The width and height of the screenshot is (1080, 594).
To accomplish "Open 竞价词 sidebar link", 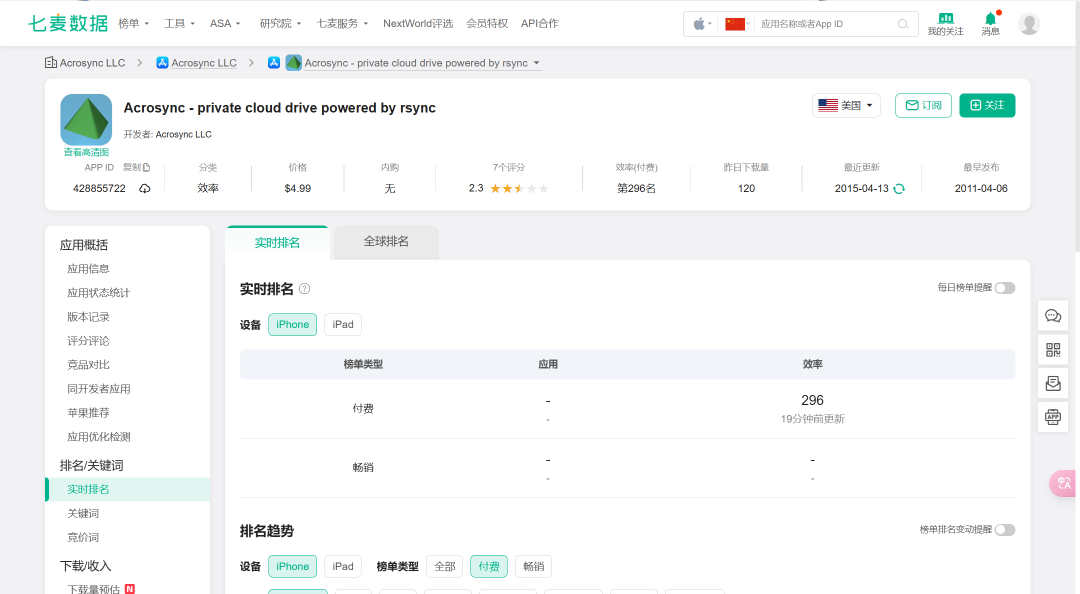I will [x=83, y=537].
